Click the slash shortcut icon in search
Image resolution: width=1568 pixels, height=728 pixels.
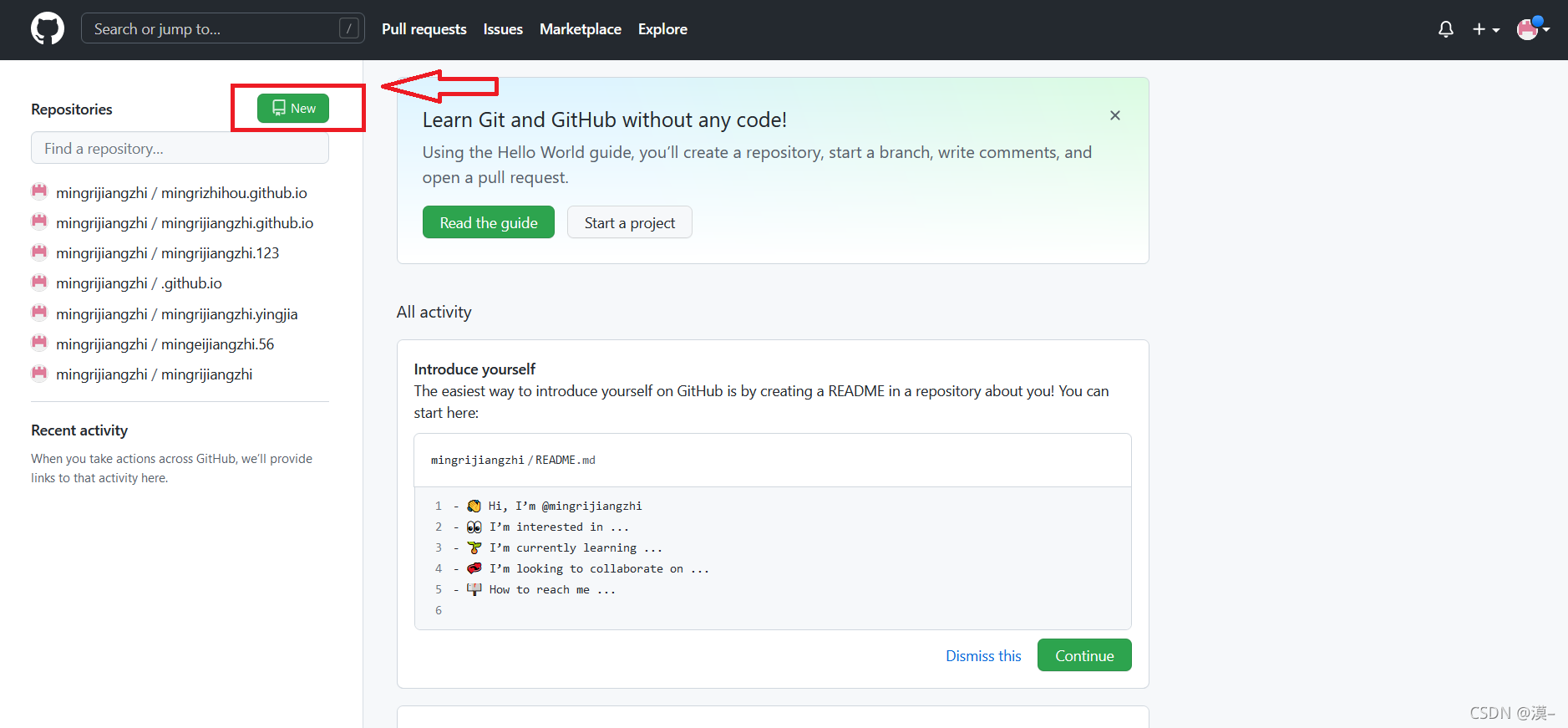(x=349, y=28)
